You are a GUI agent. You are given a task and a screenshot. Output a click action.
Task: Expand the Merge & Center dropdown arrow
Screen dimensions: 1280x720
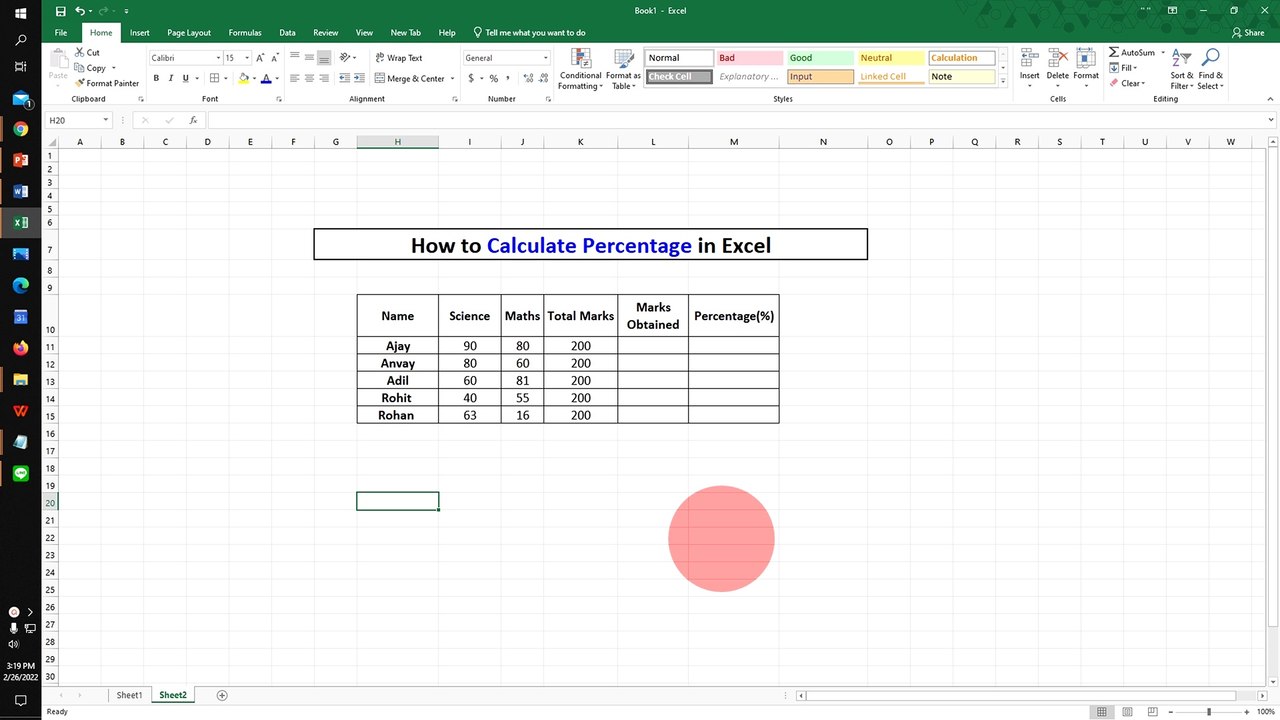(x=452, y=79)
